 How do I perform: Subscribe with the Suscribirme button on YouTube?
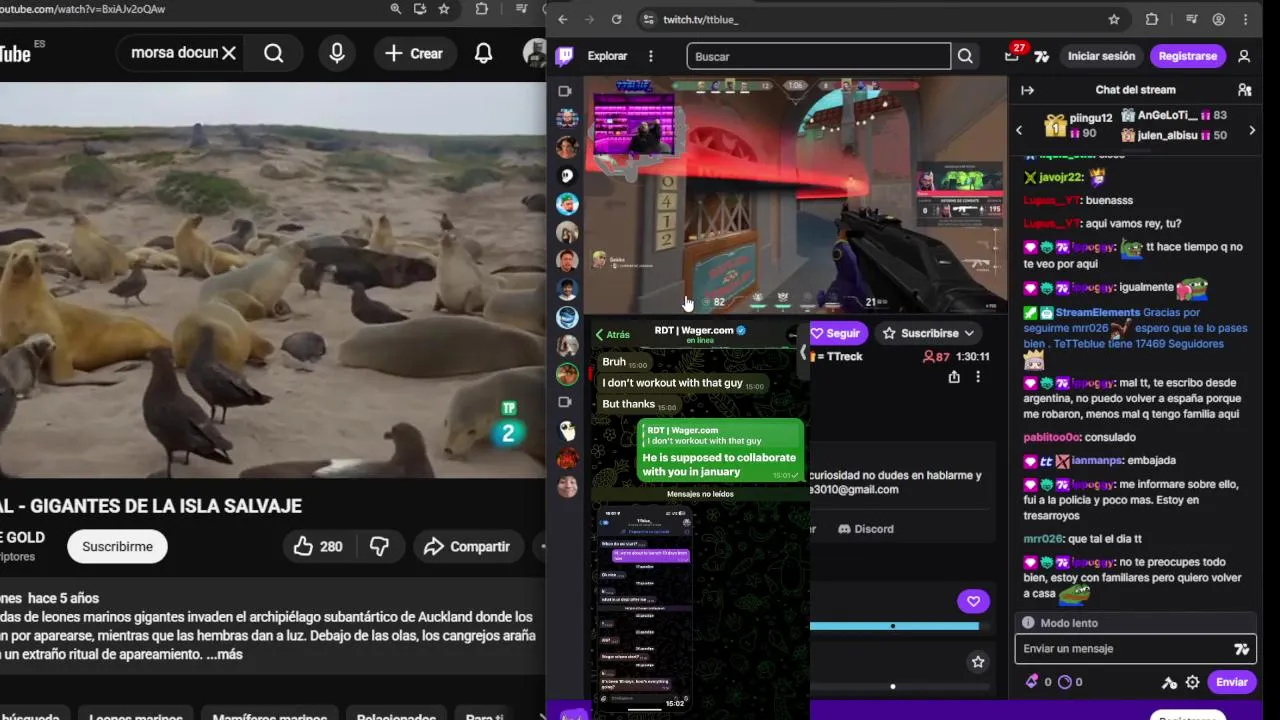click(117, 546)
